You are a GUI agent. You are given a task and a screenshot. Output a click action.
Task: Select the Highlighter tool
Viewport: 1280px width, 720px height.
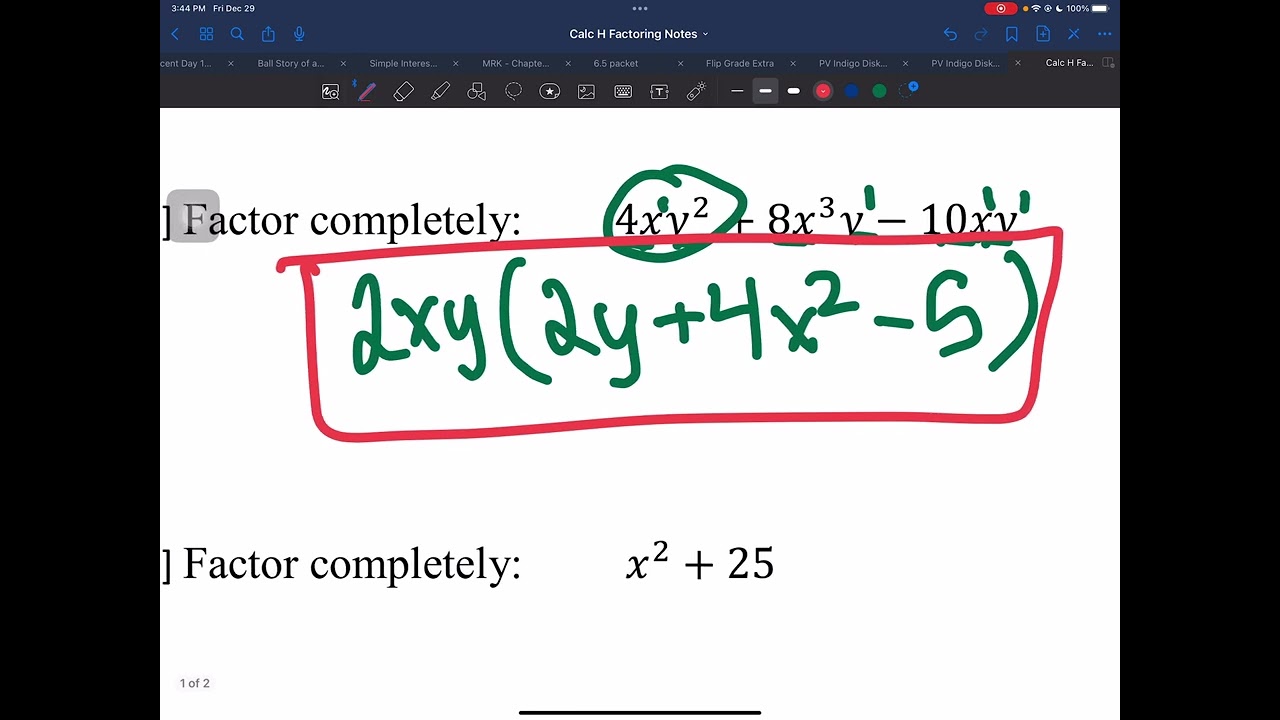440,92
